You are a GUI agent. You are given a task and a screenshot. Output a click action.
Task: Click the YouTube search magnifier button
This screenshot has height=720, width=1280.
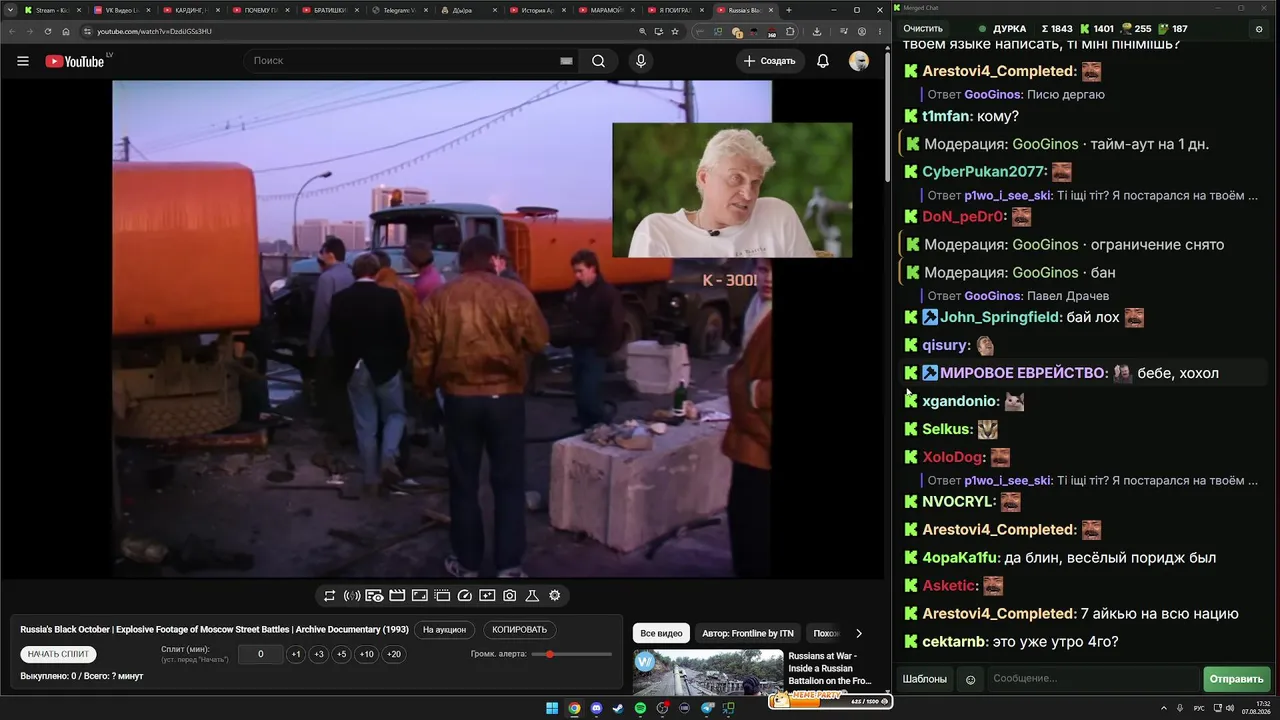[x=598, y=61]
